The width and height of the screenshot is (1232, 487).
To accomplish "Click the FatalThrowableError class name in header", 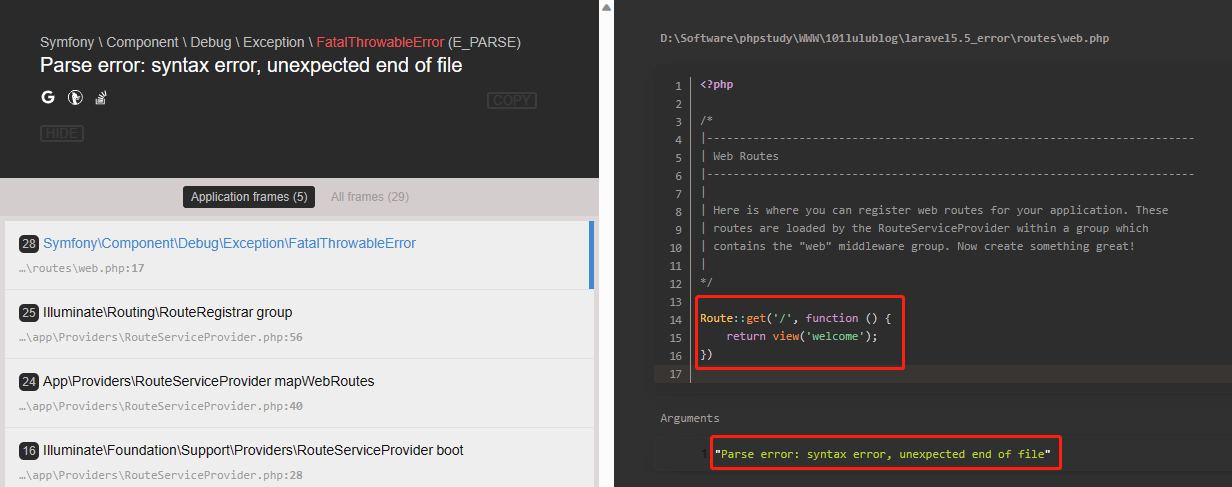I will [381, 43].
